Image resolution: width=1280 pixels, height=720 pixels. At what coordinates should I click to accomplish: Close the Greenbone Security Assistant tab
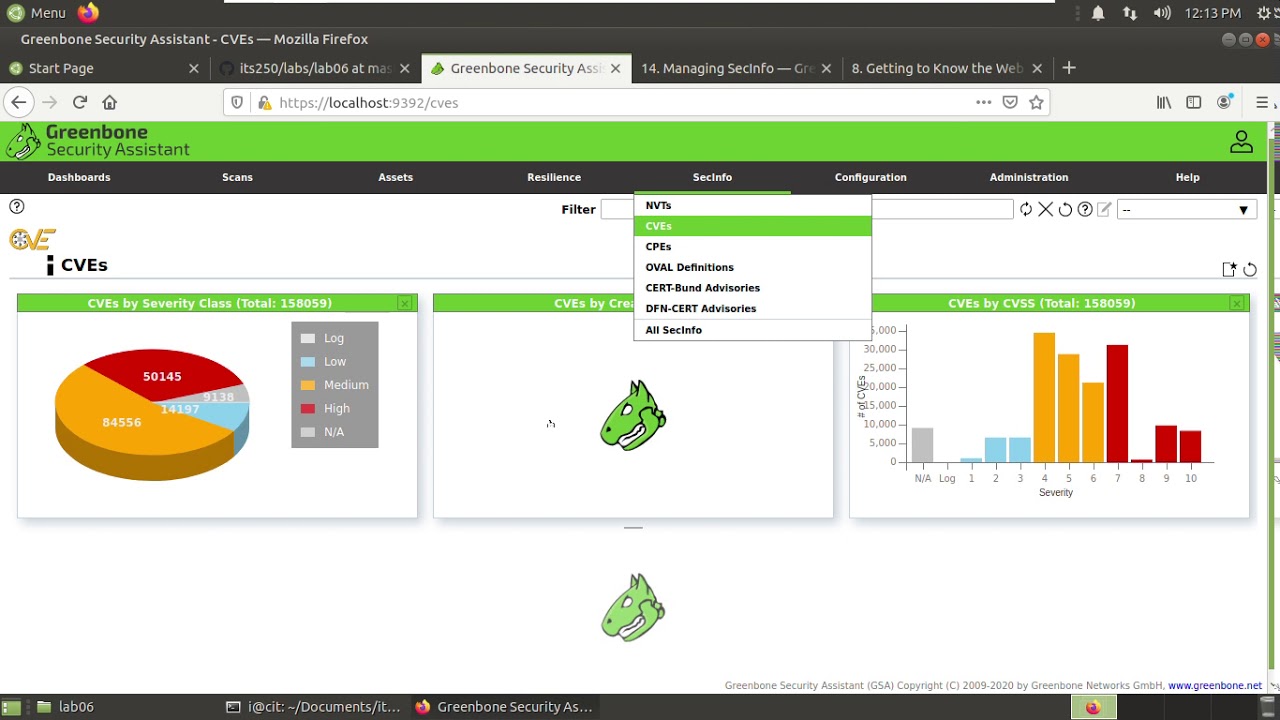615,68
